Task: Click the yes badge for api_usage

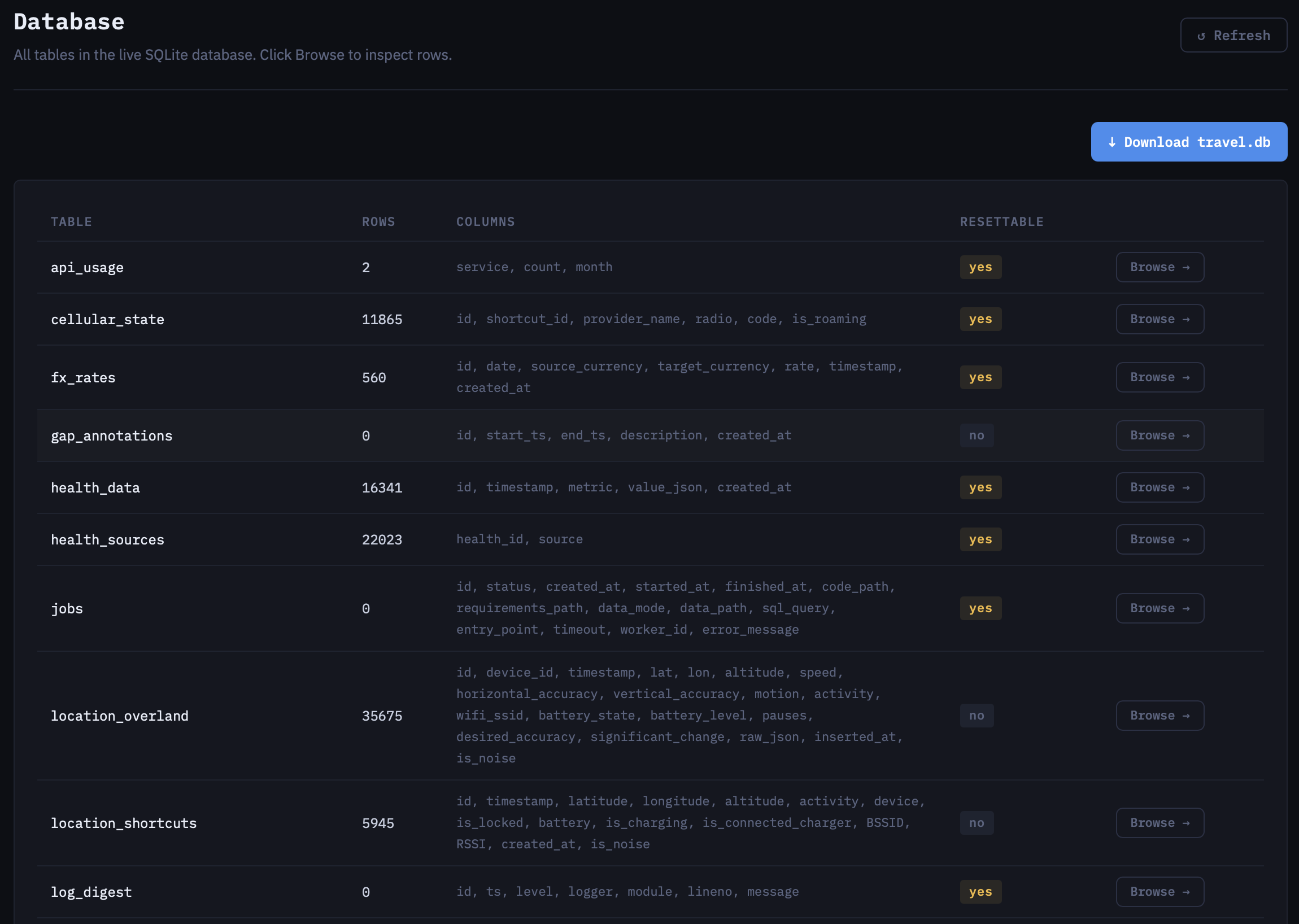Action: point(980,267)
